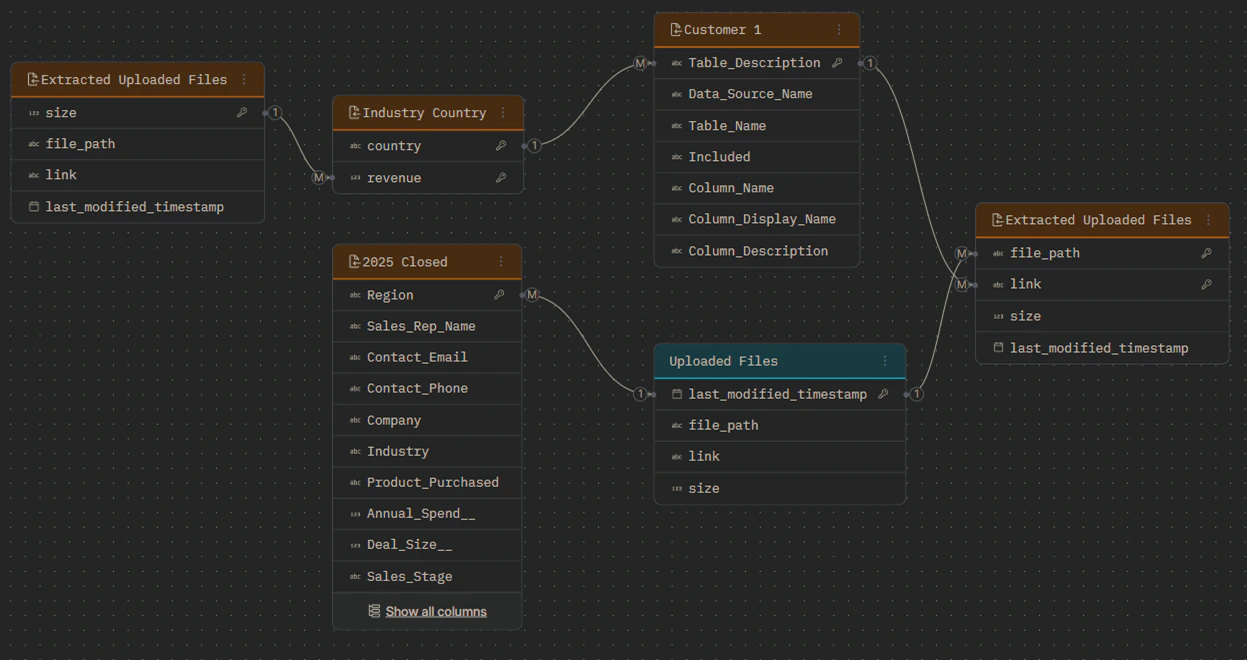Select the Included column row
Screen dimensions: 1247x660
(757, 157)
